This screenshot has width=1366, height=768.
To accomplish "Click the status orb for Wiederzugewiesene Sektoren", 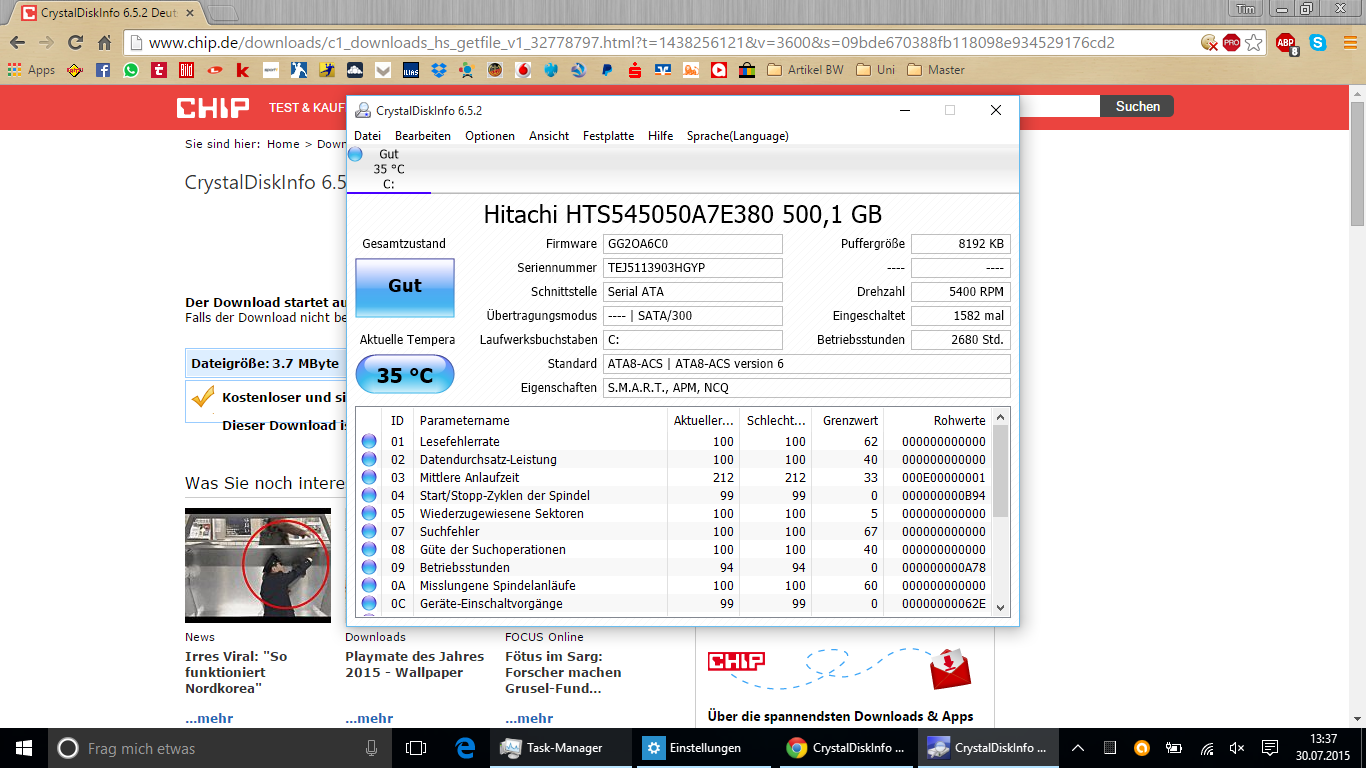I will [369, 513].
